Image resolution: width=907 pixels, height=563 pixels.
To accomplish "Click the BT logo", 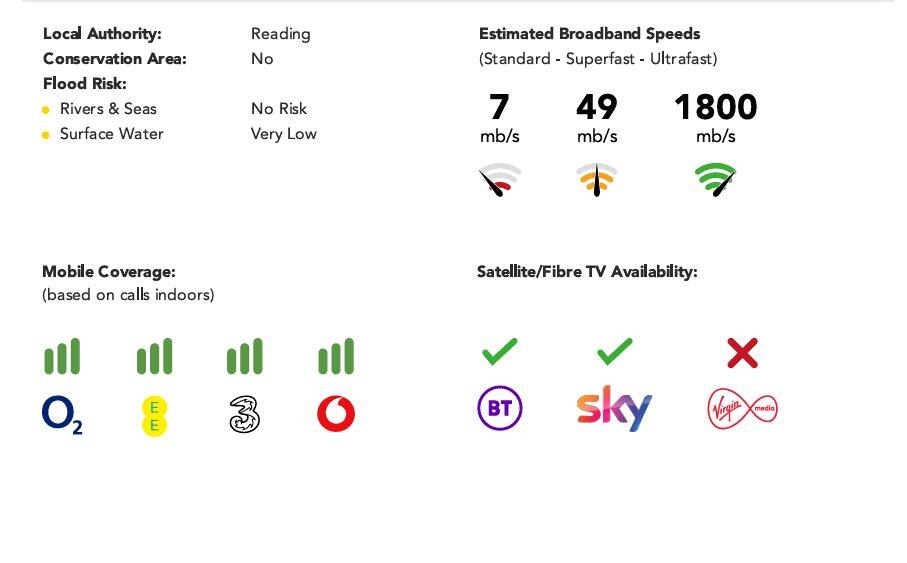I will tap(499, 409).
